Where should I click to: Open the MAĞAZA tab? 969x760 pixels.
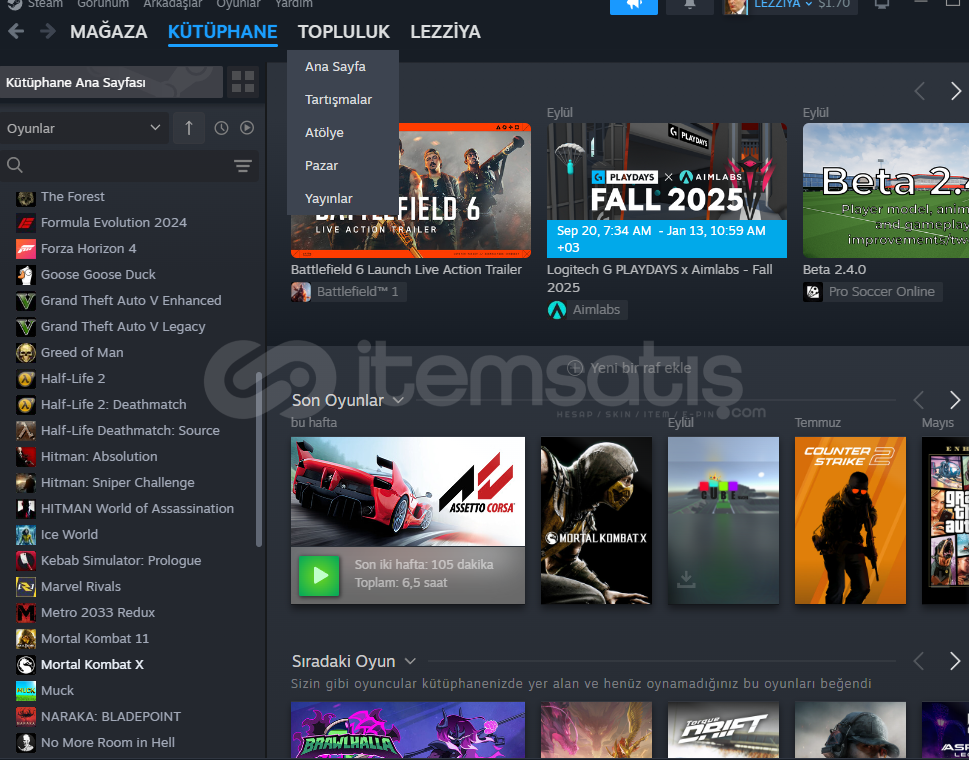108,32
